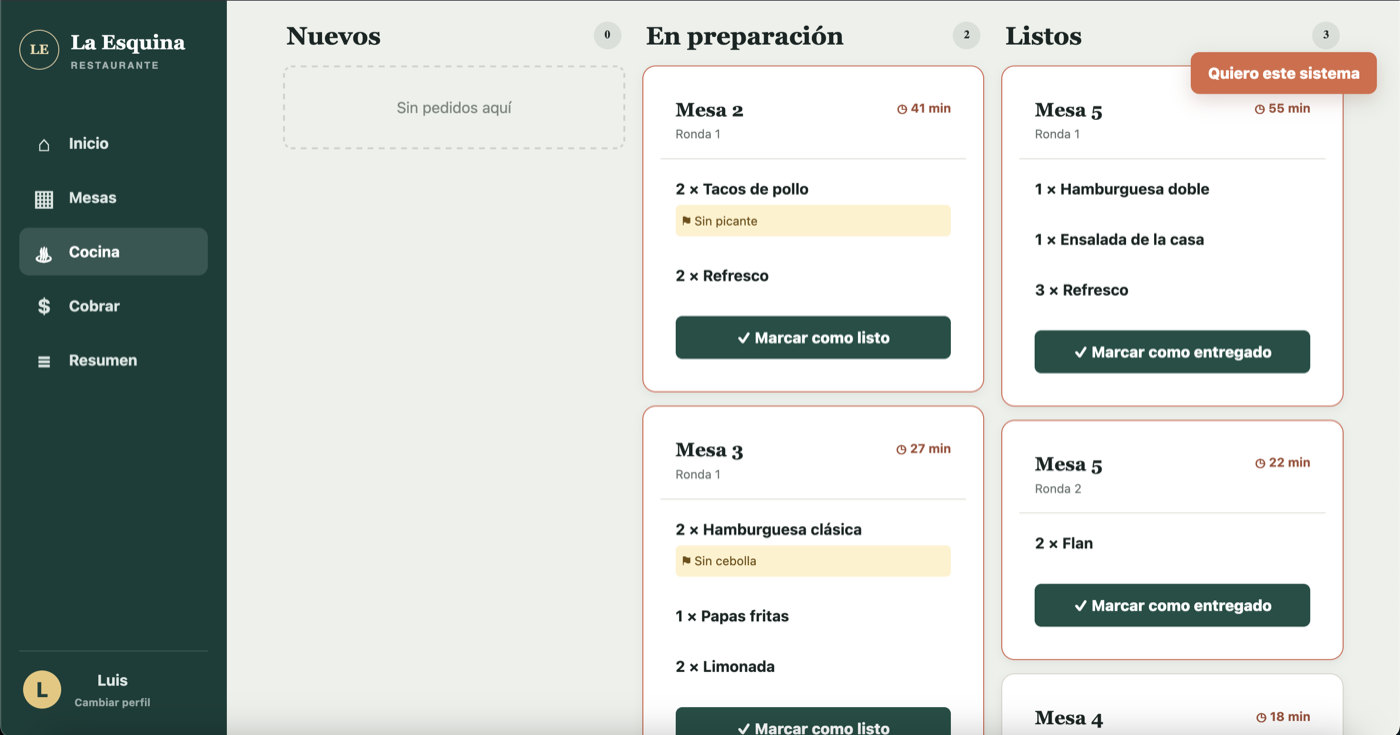Click the Quiero este sistema button
This screenshot has width=1400, height=735.
(x=1283, y=73)
